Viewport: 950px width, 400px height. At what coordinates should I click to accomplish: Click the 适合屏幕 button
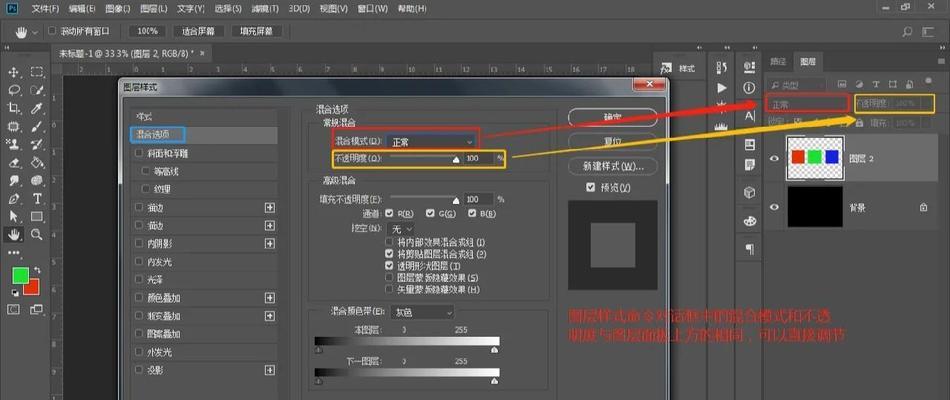[x=199, y=31]
